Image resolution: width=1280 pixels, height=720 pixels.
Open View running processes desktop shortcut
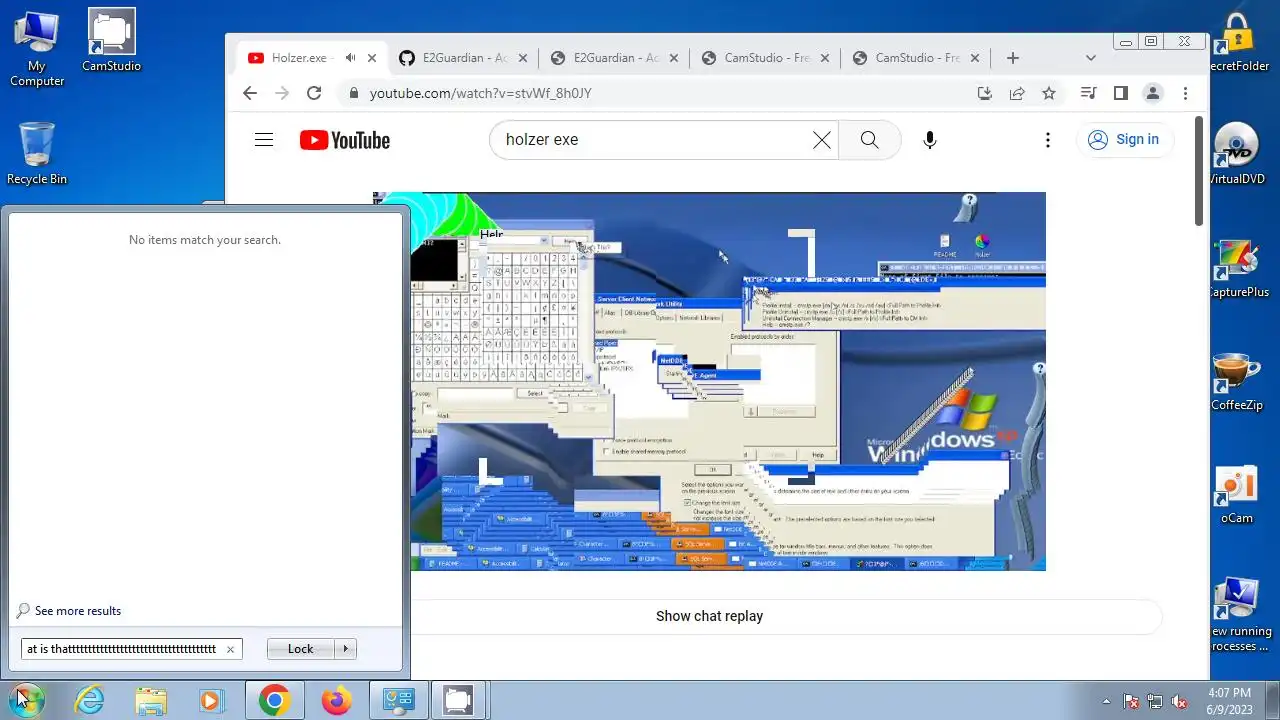(1239, 615)
